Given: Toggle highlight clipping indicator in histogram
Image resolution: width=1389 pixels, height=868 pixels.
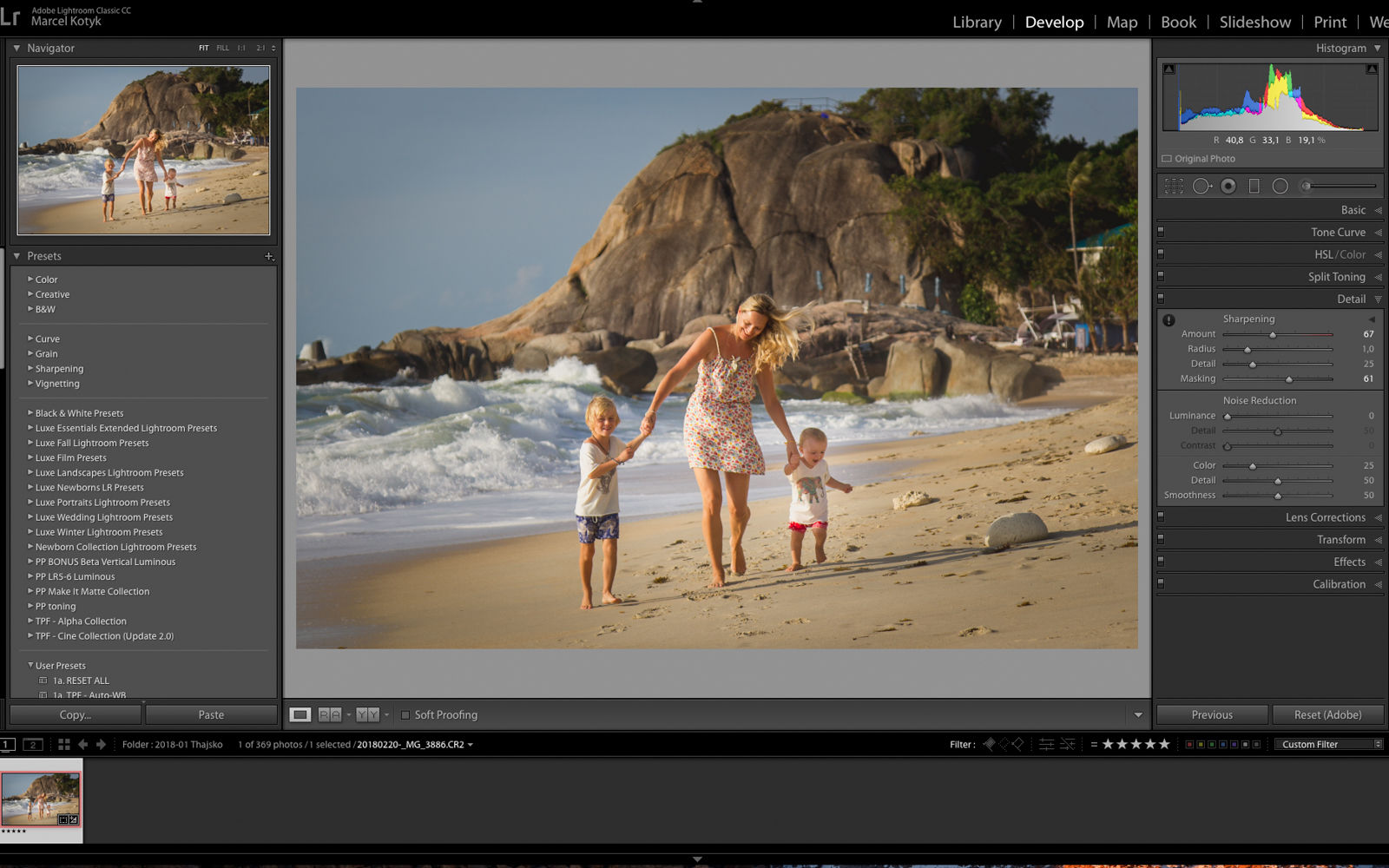Looking at the screenshot, I should point(1372,69).
